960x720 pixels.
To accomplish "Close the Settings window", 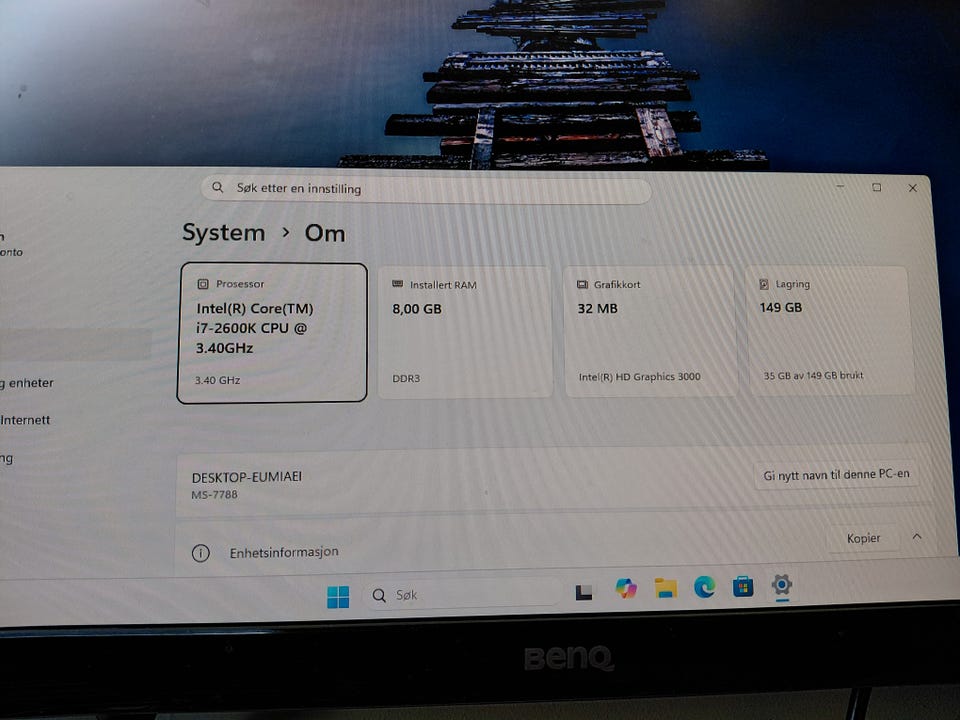I will pyautogui.click(x=912, y=188).
